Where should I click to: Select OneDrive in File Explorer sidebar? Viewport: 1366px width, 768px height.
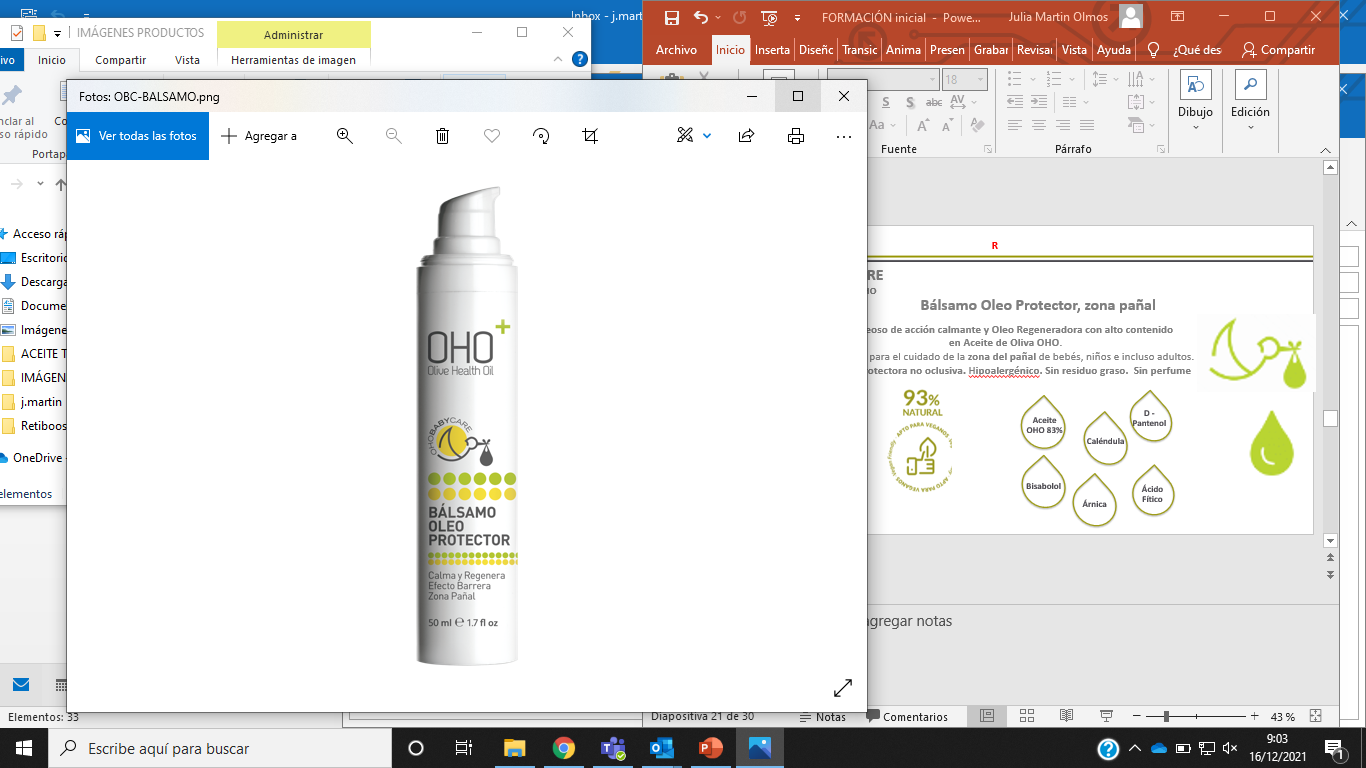point(32,458)
